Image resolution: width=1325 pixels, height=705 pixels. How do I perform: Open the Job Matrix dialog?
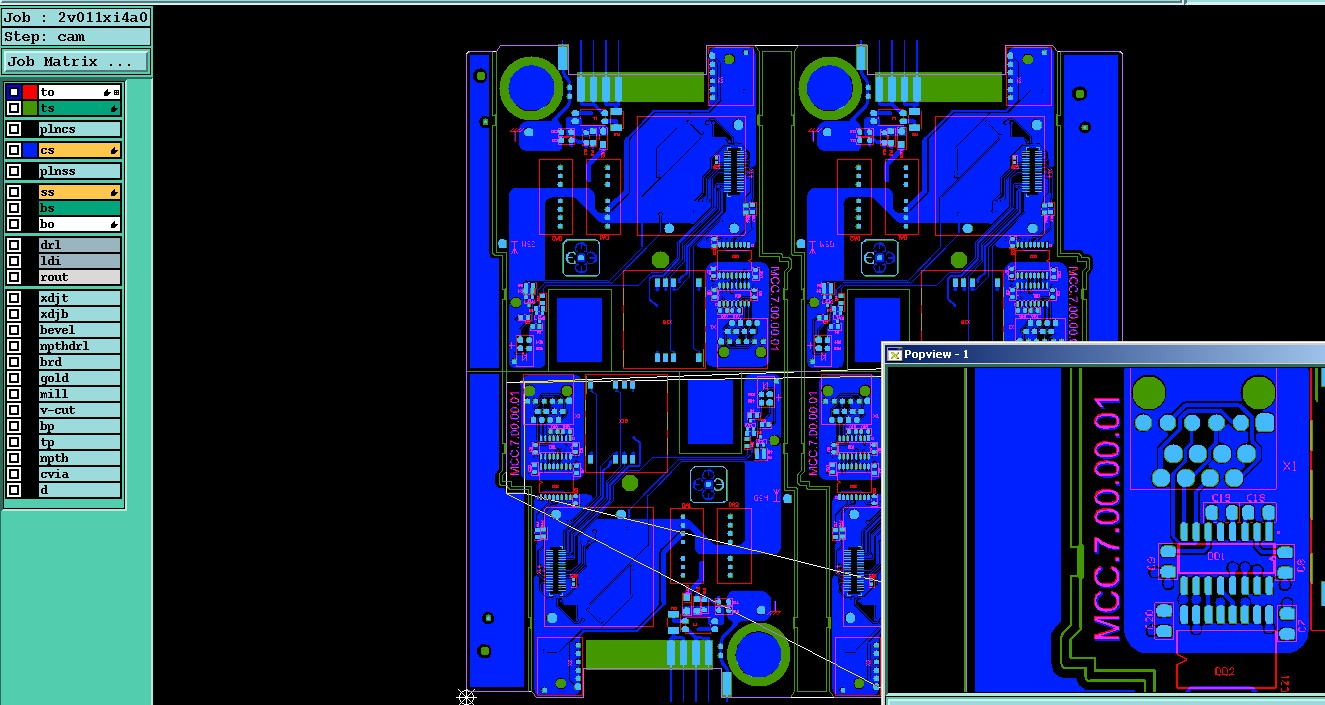click(76, 61)
